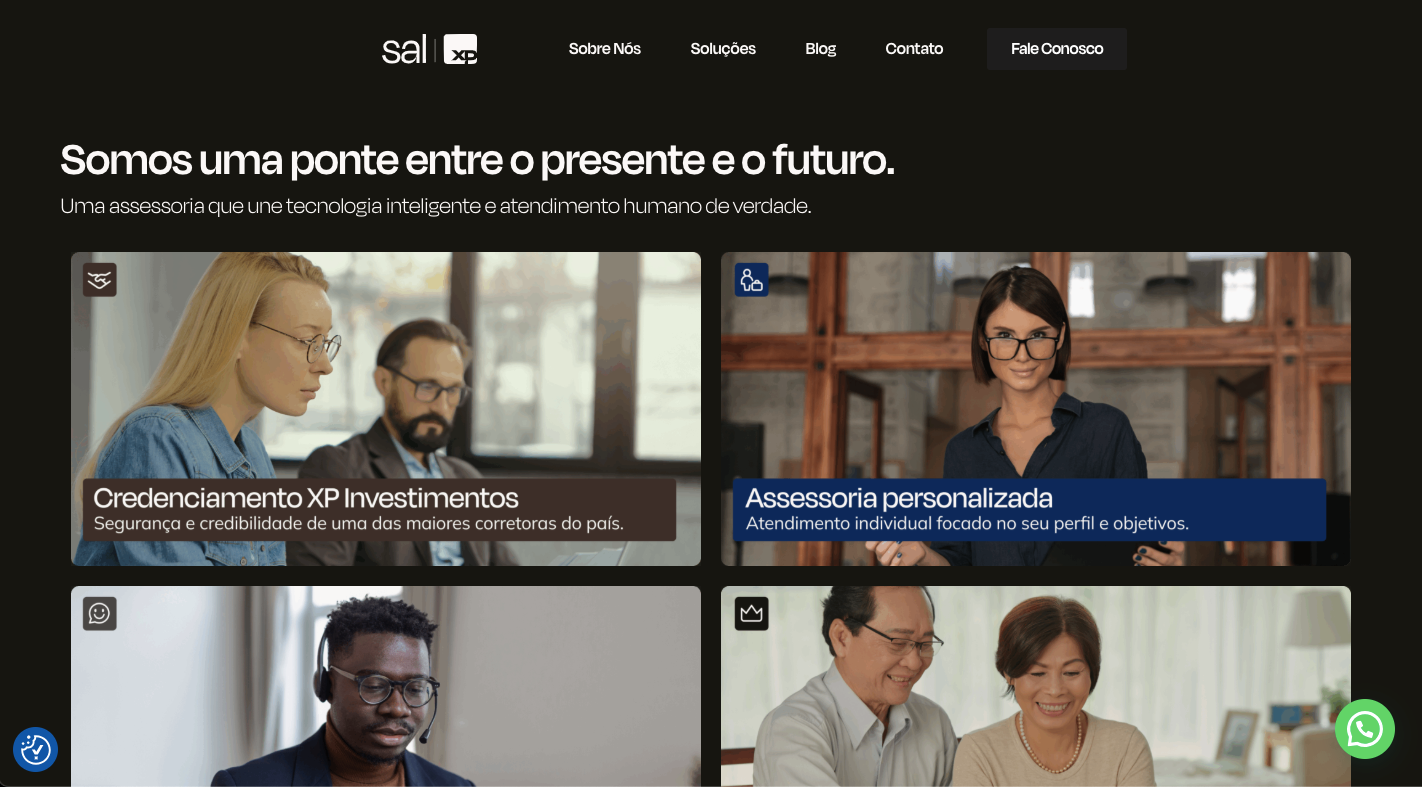Click the XP box in the logo
This screenshot has height=787, width=1422.
[460, 49]
